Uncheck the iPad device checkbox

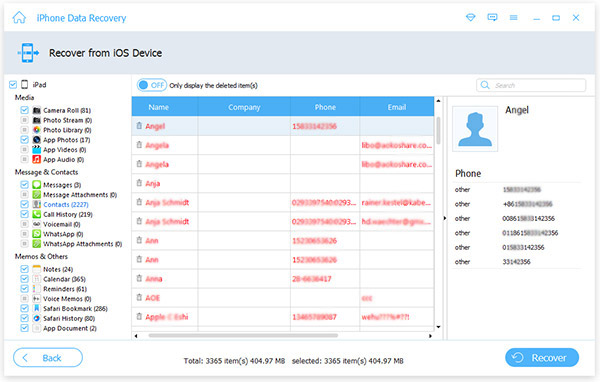point(13,85)
